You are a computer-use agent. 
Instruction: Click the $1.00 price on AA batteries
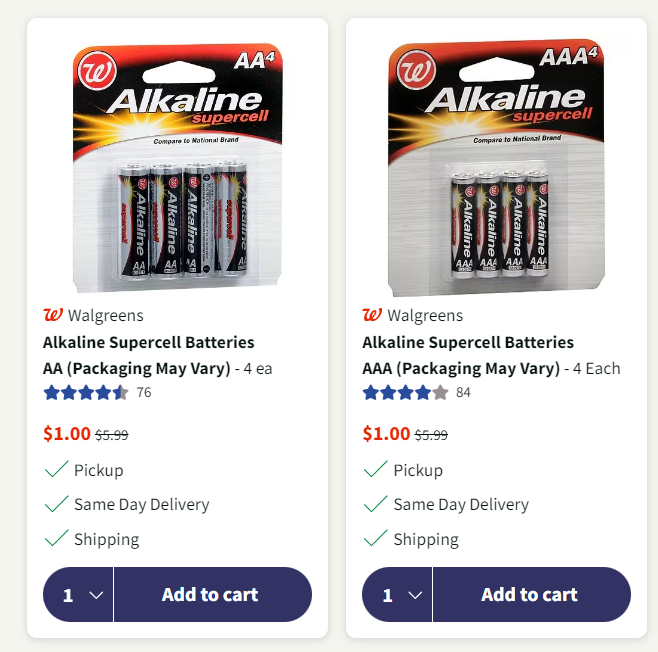coord(66,434)
